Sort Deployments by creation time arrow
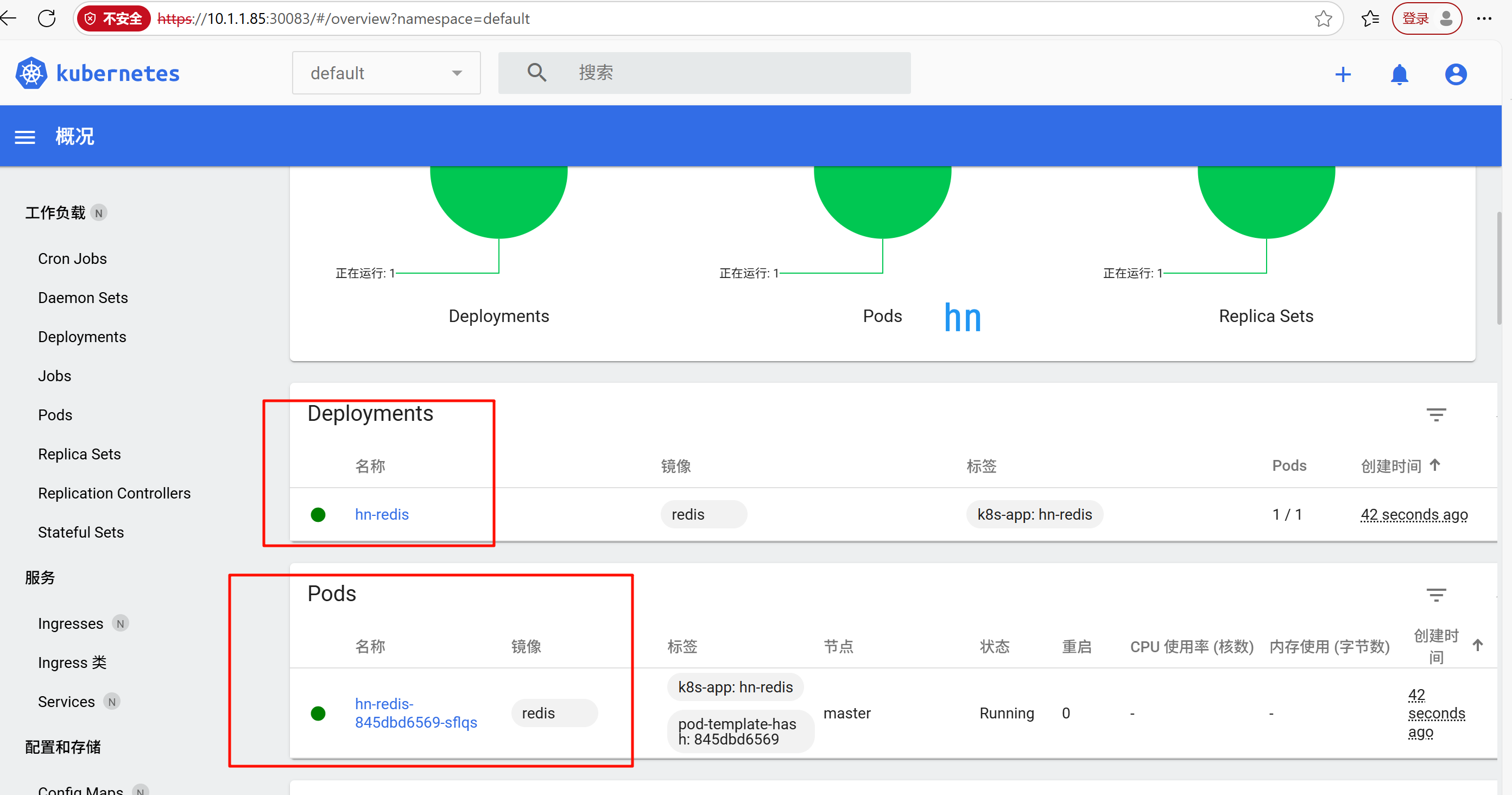 tap(1434, 465)
